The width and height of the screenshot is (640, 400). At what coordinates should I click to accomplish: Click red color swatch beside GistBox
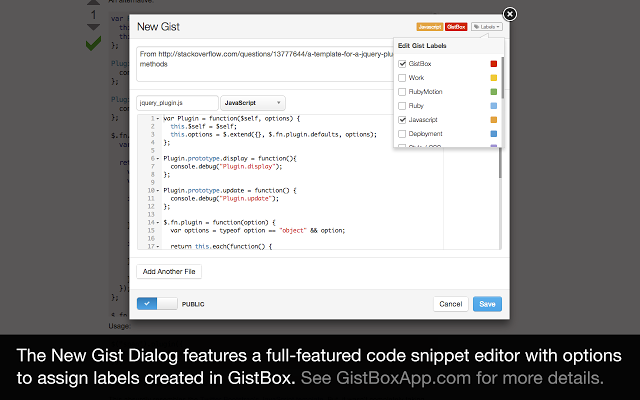tap(493, 64)
